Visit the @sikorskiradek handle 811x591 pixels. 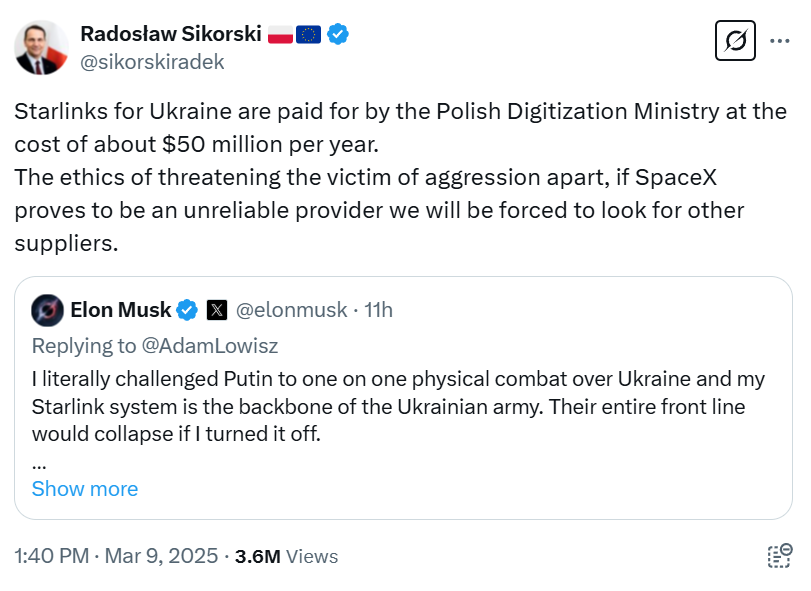(152, 61)
